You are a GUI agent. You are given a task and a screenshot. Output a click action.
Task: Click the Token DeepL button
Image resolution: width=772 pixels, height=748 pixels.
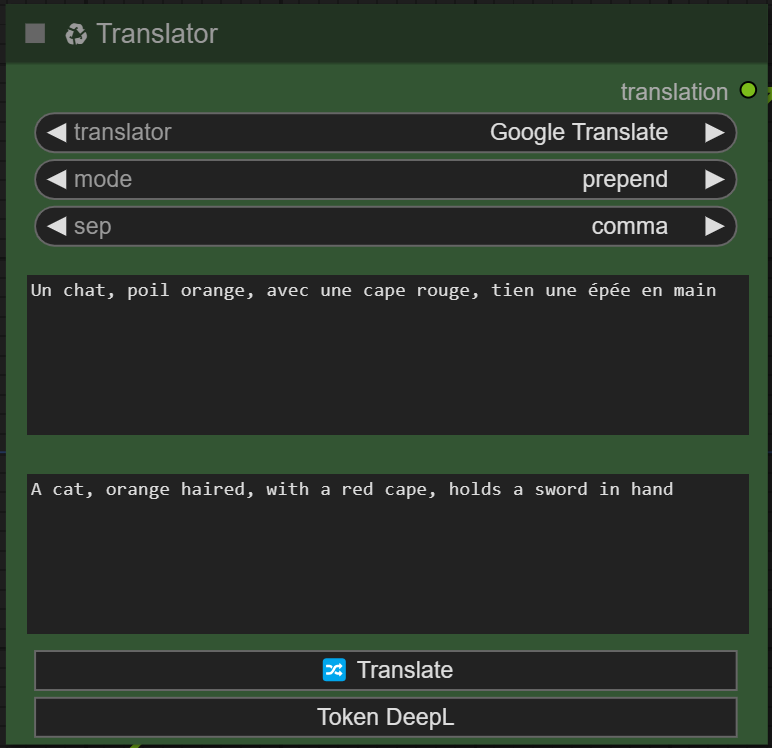(386, 717)
